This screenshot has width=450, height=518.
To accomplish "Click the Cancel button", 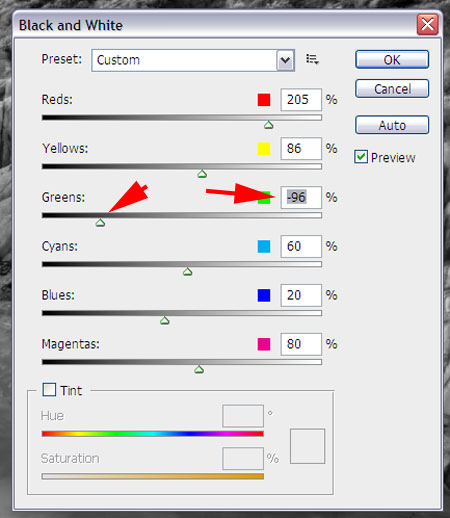I will coord(392,89).
